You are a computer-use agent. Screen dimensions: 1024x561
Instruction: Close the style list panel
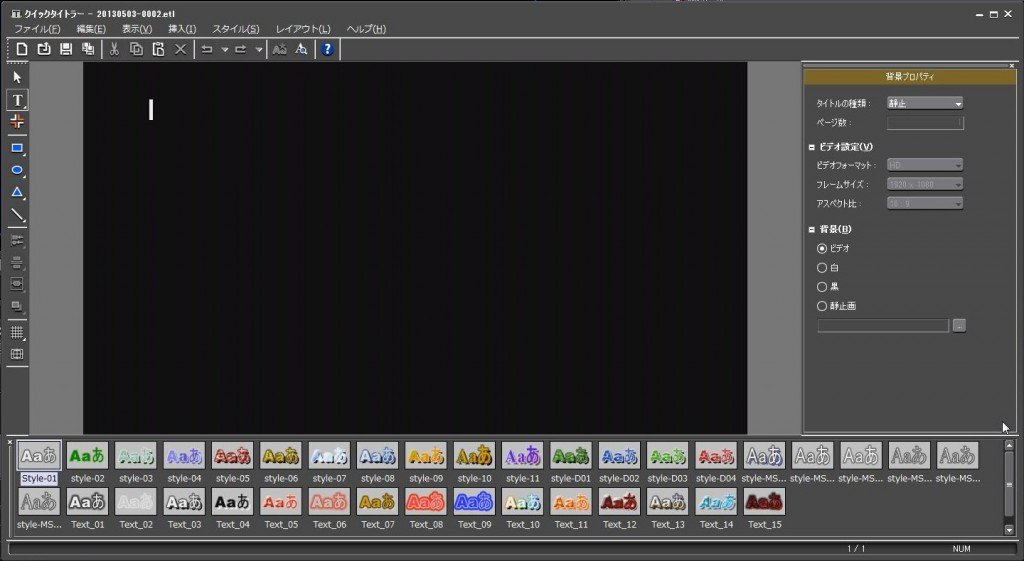10,442
